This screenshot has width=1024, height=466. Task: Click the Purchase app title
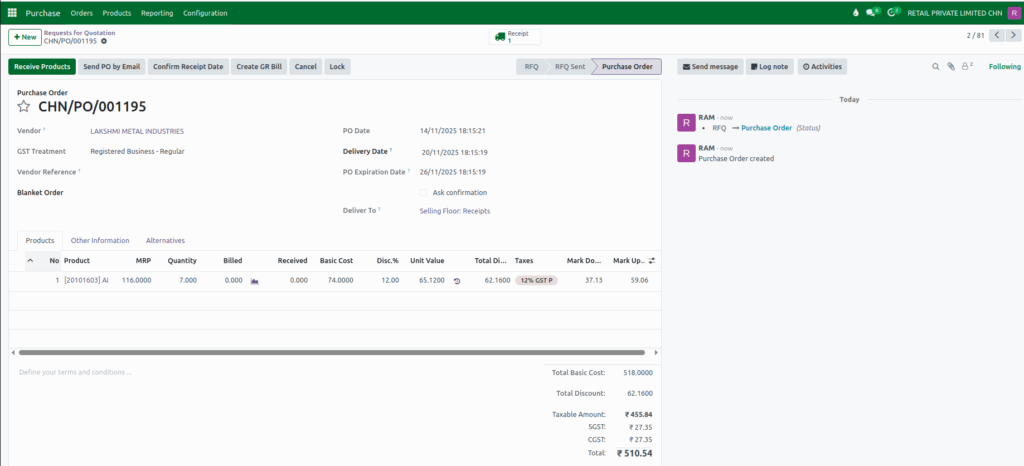(x=42, y=13)
